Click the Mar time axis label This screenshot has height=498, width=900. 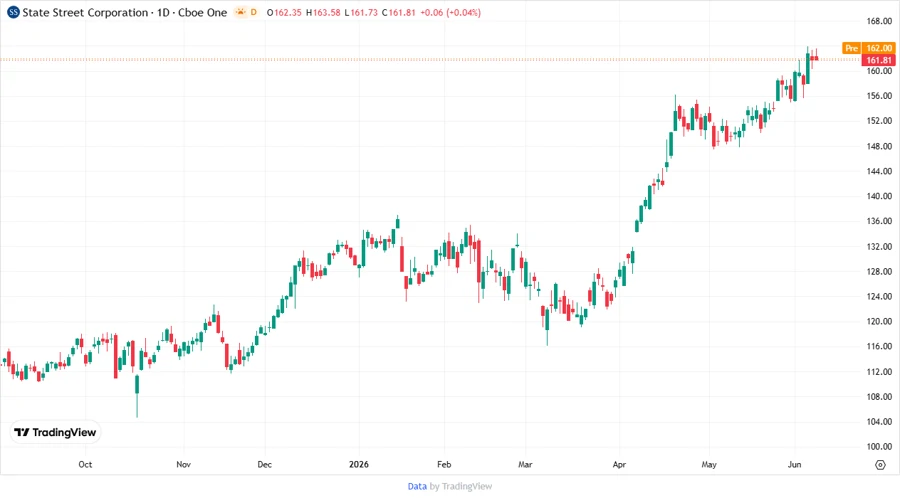coord(525,464)
